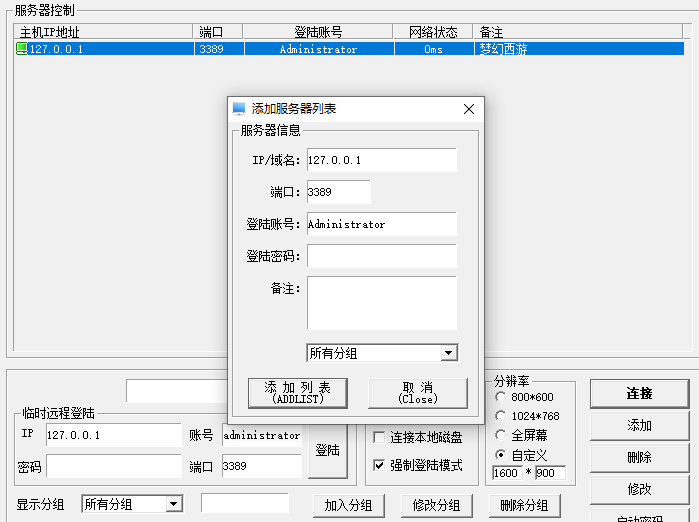Focus the 登陆密码 password field in dialog
The height and width of the screenshot is (522, 699).
click(381, 256)
